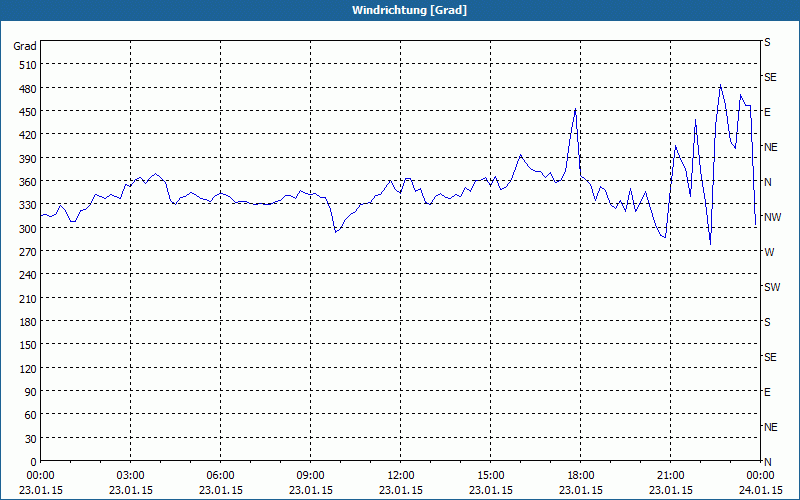Click the 03:00 time axis label
This screenshot has width=800, height=500.
[x=131, y=475]
